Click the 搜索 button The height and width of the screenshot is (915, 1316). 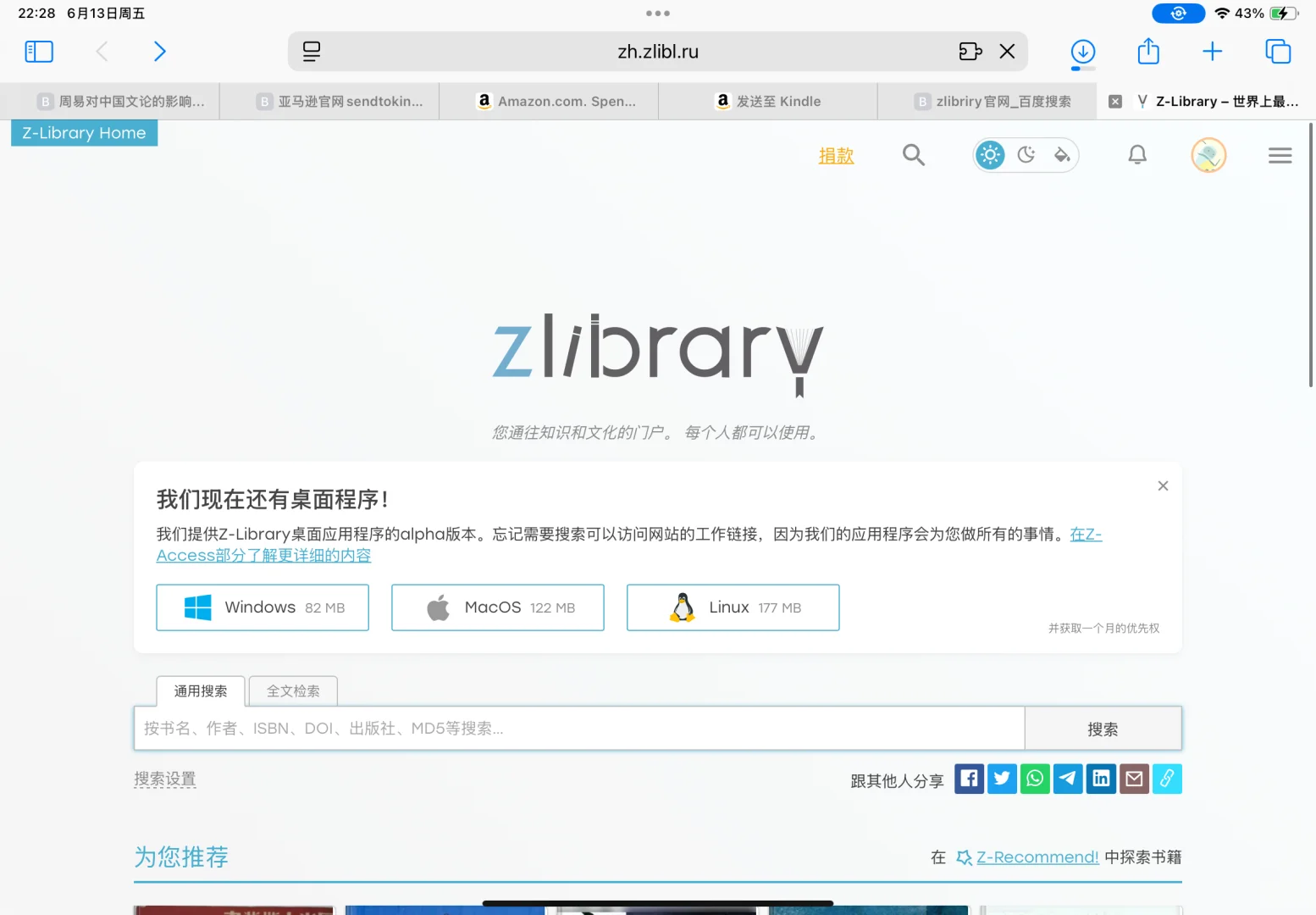[x=1103, y=729]
